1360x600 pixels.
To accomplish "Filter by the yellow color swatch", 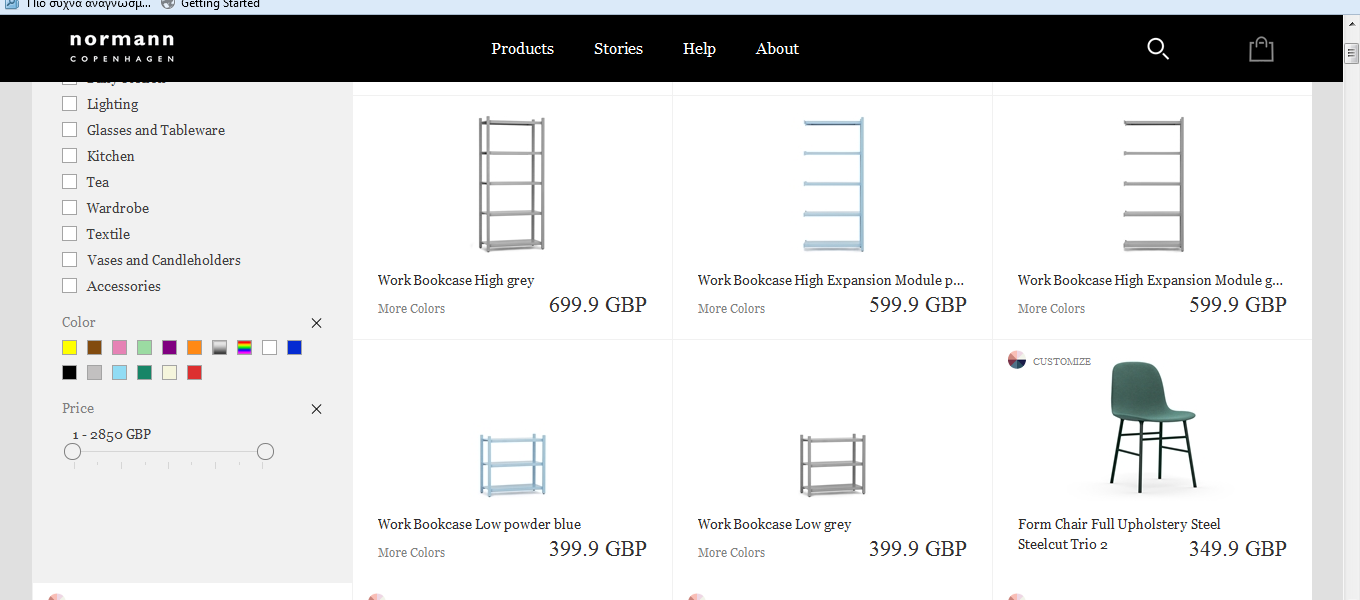I will coord(70,347).
